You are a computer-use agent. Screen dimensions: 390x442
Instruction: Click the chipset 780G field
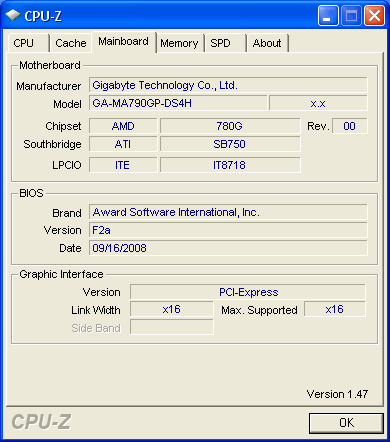(x=230, y=126)
